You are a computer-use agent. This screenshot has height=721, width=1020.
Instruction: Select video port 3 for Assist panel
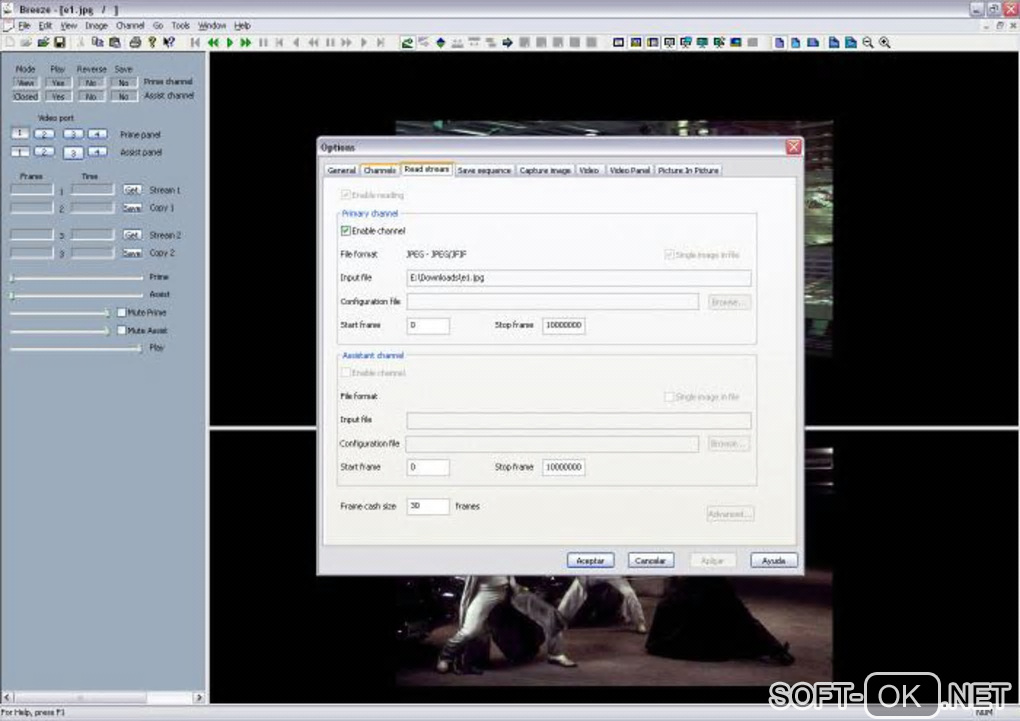[73, 152]
